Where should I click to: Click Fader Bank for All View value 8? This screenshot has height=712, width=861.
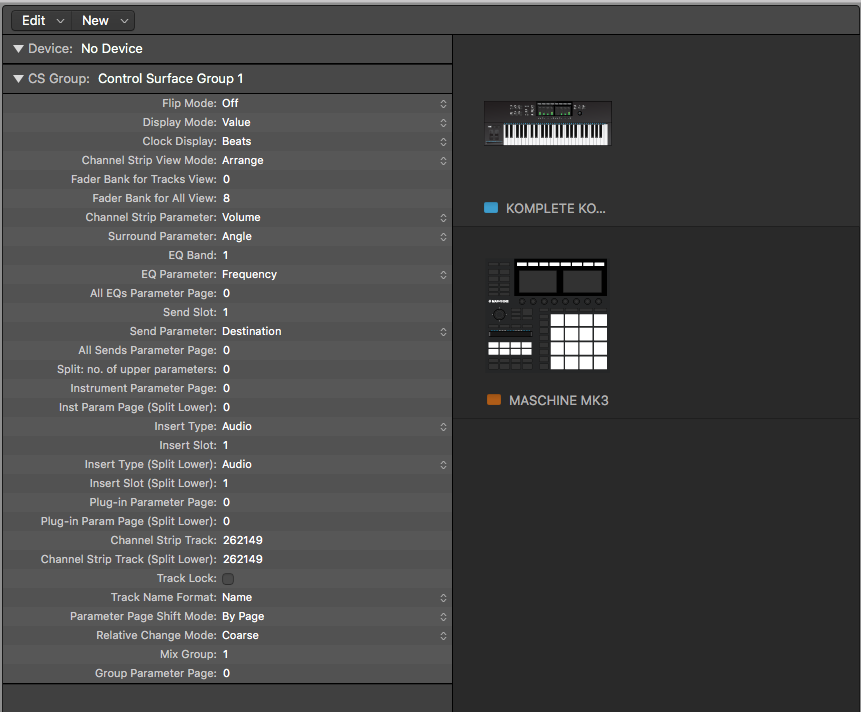pyautogui.click(x=226, y=198)
